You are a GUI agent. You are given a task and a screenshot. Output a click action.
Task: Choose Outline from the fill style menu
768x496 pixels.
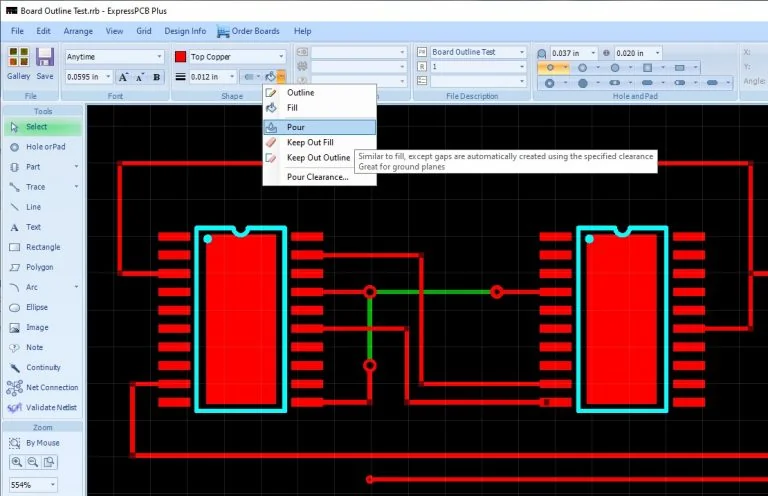tap(320, 93)
